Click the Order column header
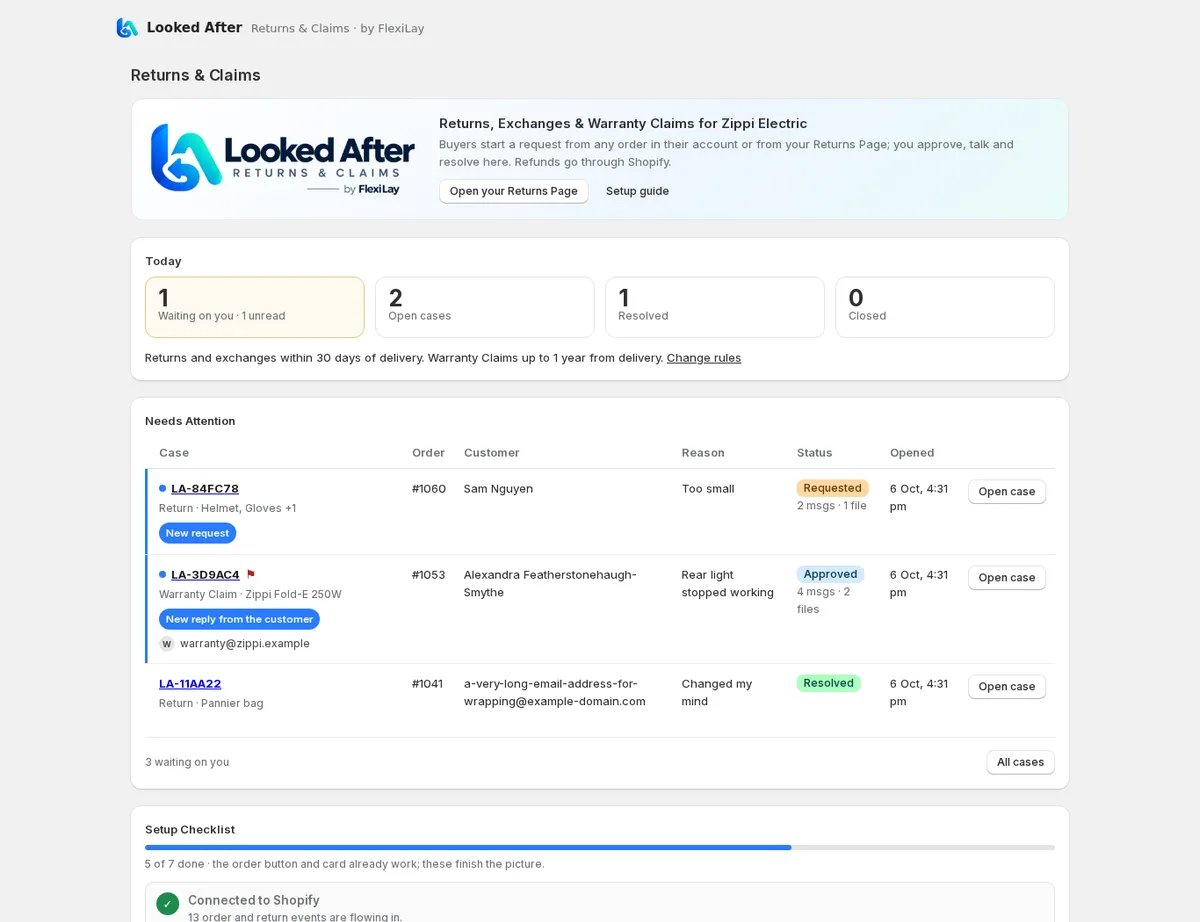The width and height of the screenshot is (1200, 922). (x=428, y=453)
